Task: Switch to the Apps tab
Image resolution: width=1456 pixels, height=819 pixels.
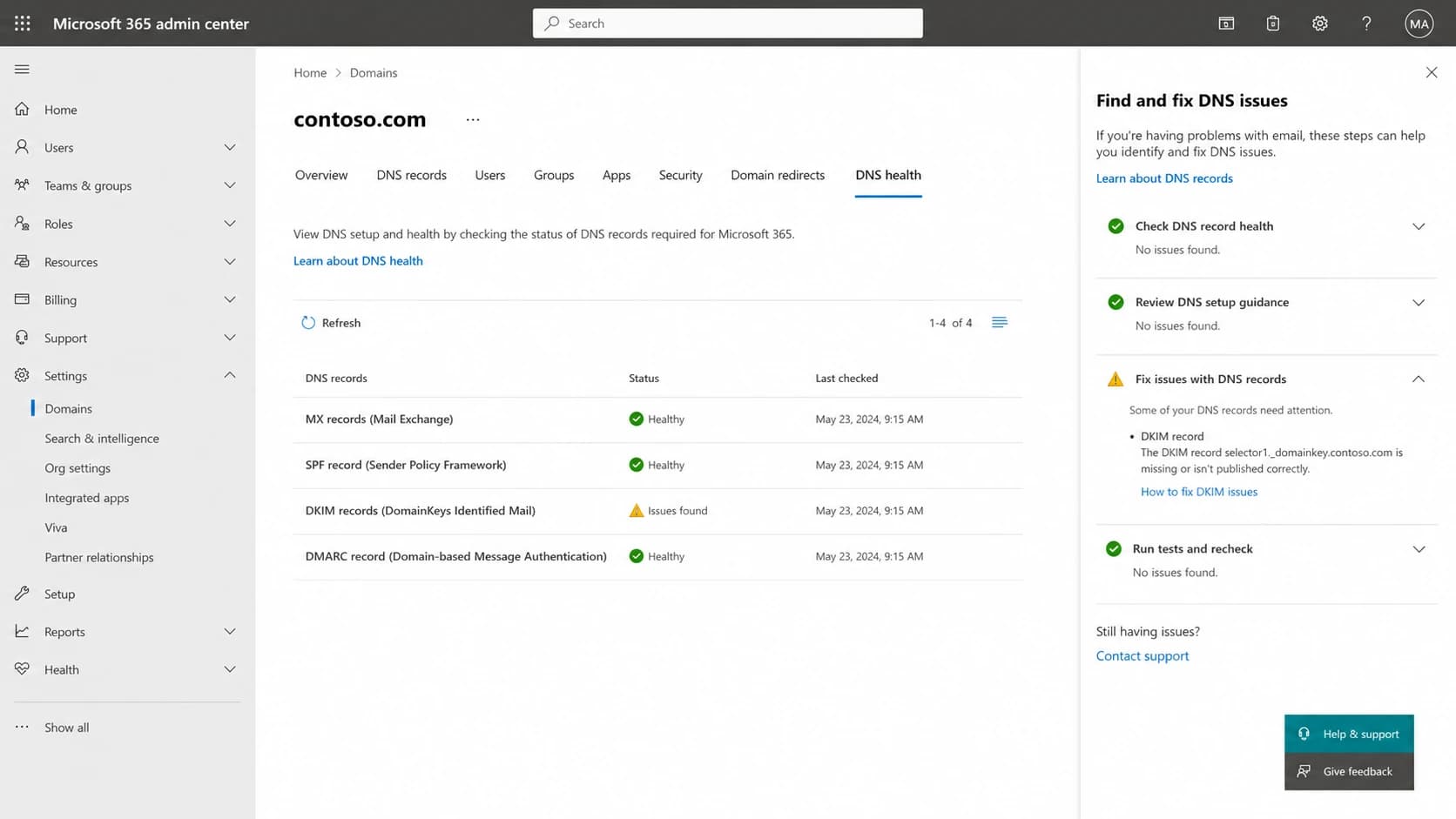Action: coord(617,175)
